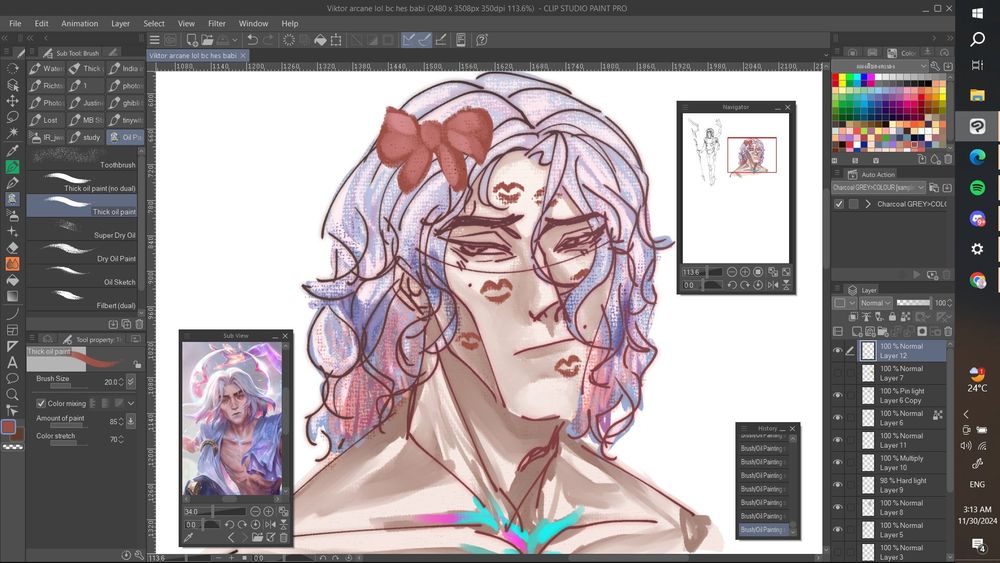Open Chrome from the Windows taskbar
The height and width of the screenshot is (563, 1000).
click(x=977, y=280)
